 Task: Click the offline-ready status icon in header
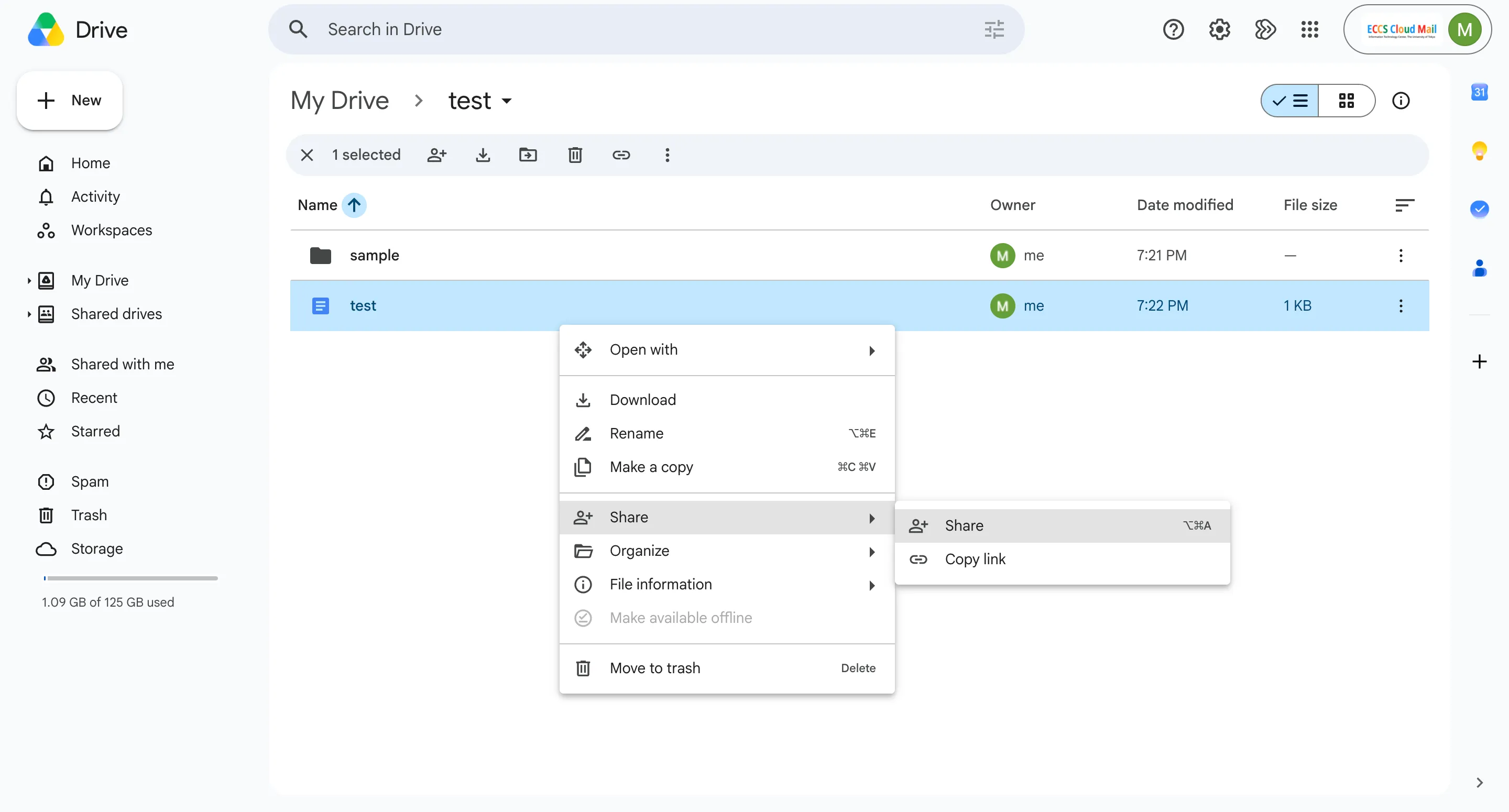point(1265,29)
